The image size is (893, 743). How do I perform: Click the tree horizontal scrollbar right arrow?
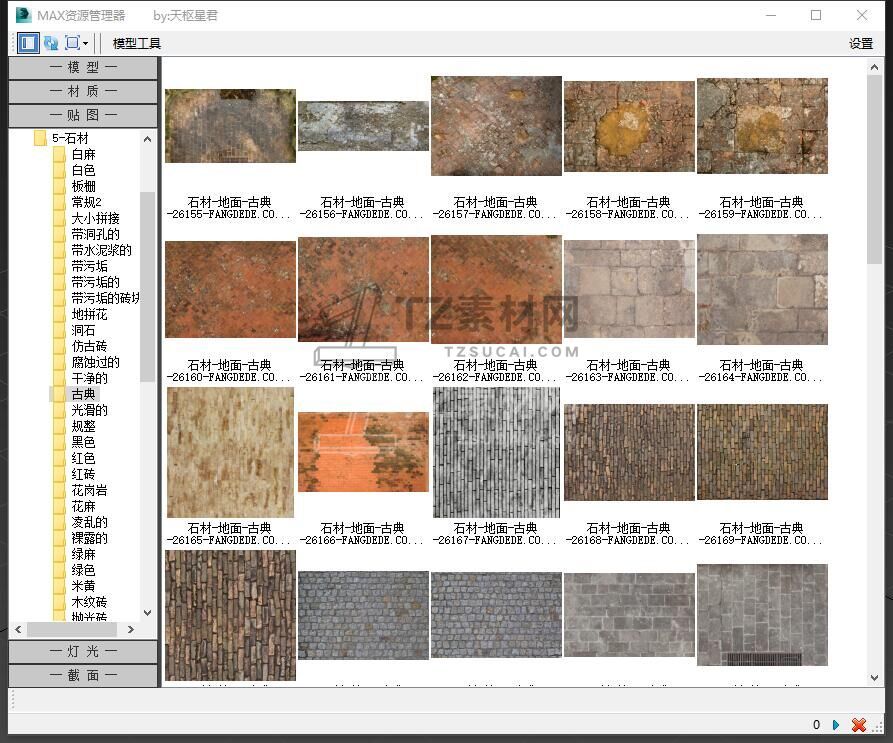(x=130, y=629)
